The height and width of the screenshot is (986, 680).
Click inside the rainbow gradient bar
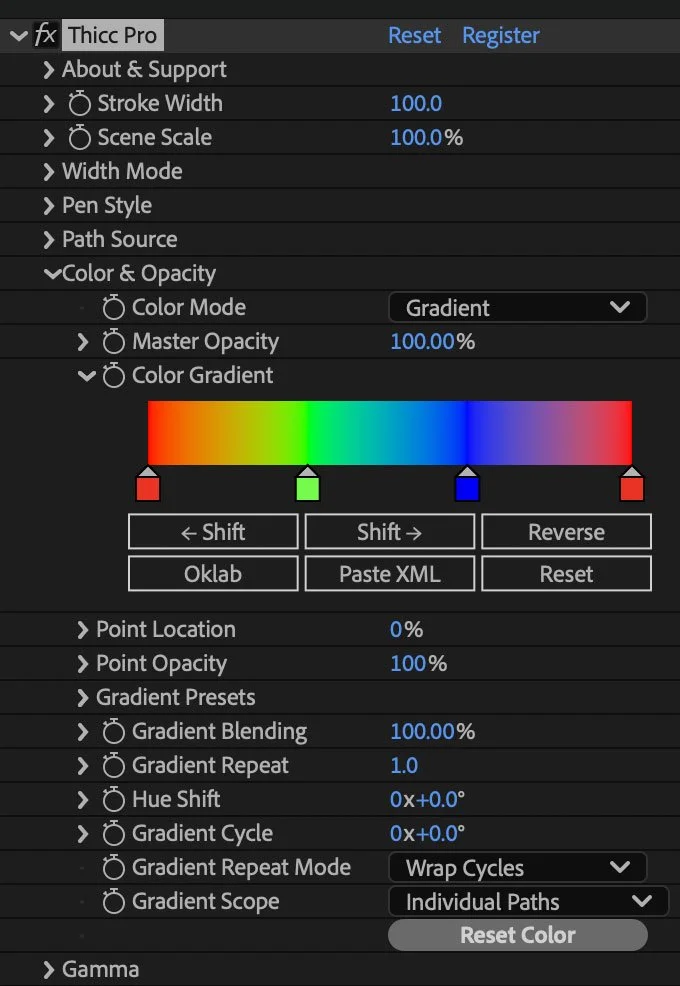(x=390, y=433)
